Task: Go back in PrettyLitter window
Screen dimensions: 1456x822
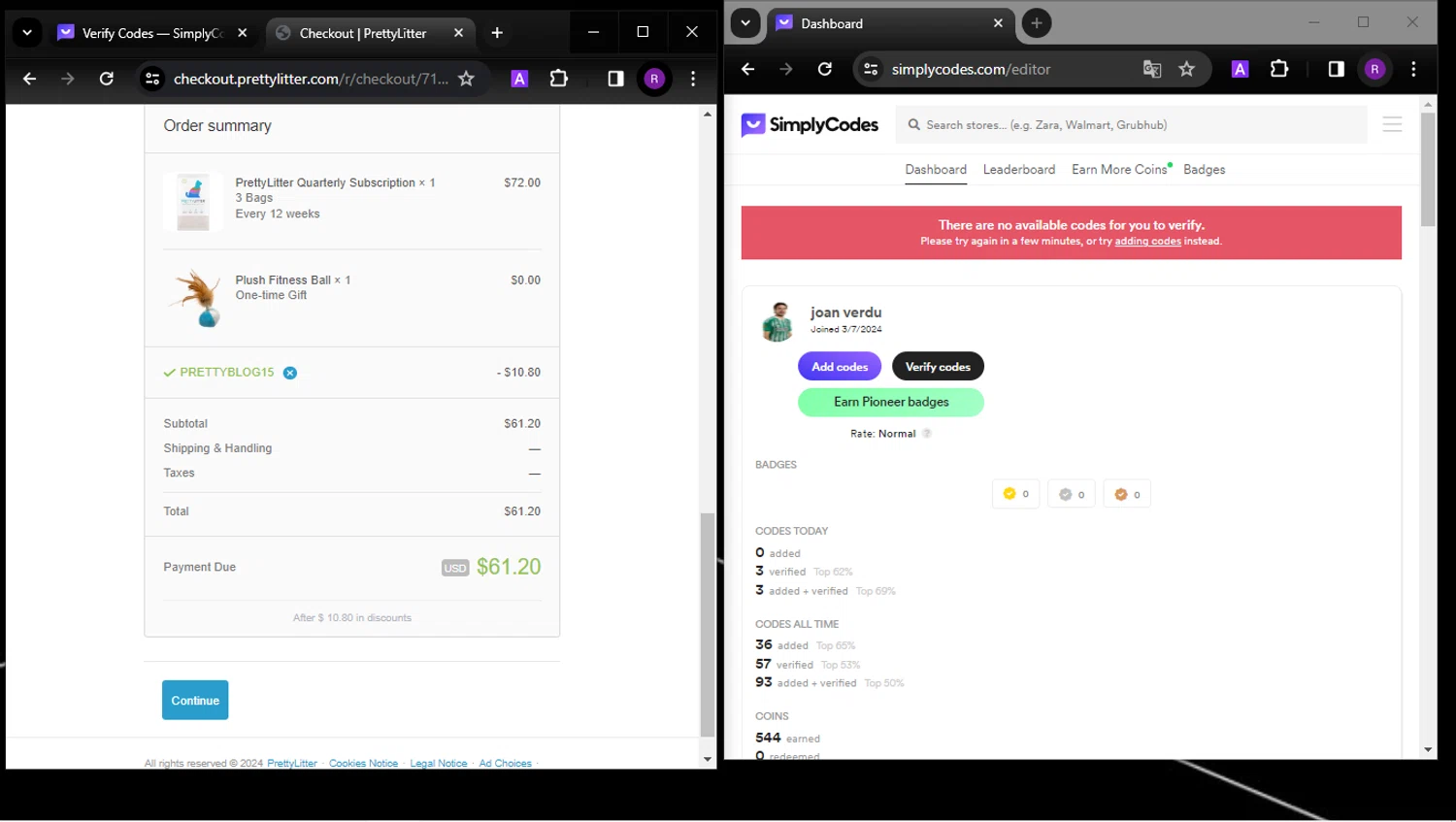Action: pyautogui.click(x=29, y=79)
